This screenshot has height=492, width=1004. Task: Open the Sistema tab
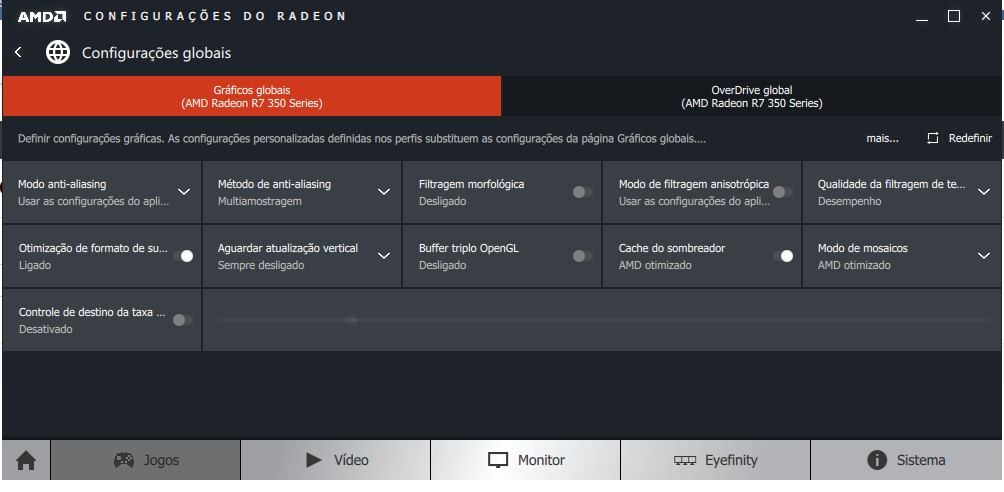click(906, 460)
